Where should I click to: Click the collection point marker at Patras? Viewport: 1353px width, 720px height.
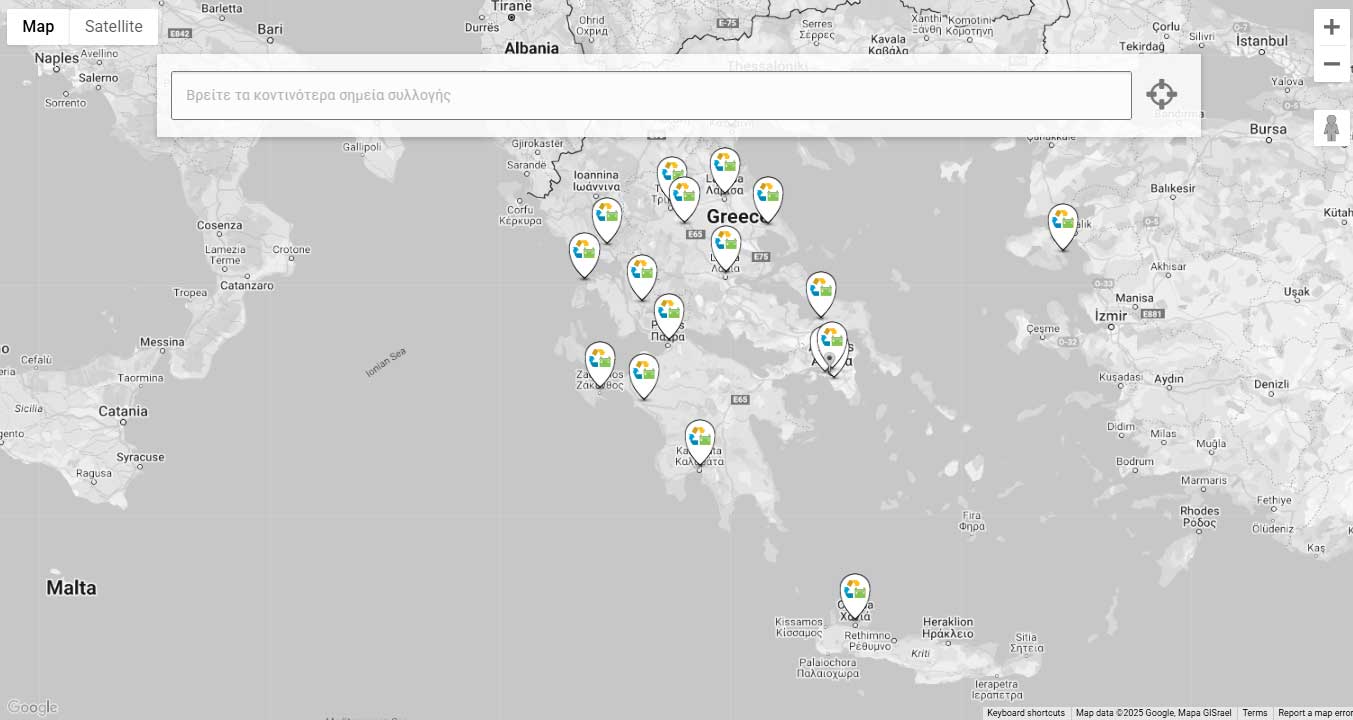669,314
